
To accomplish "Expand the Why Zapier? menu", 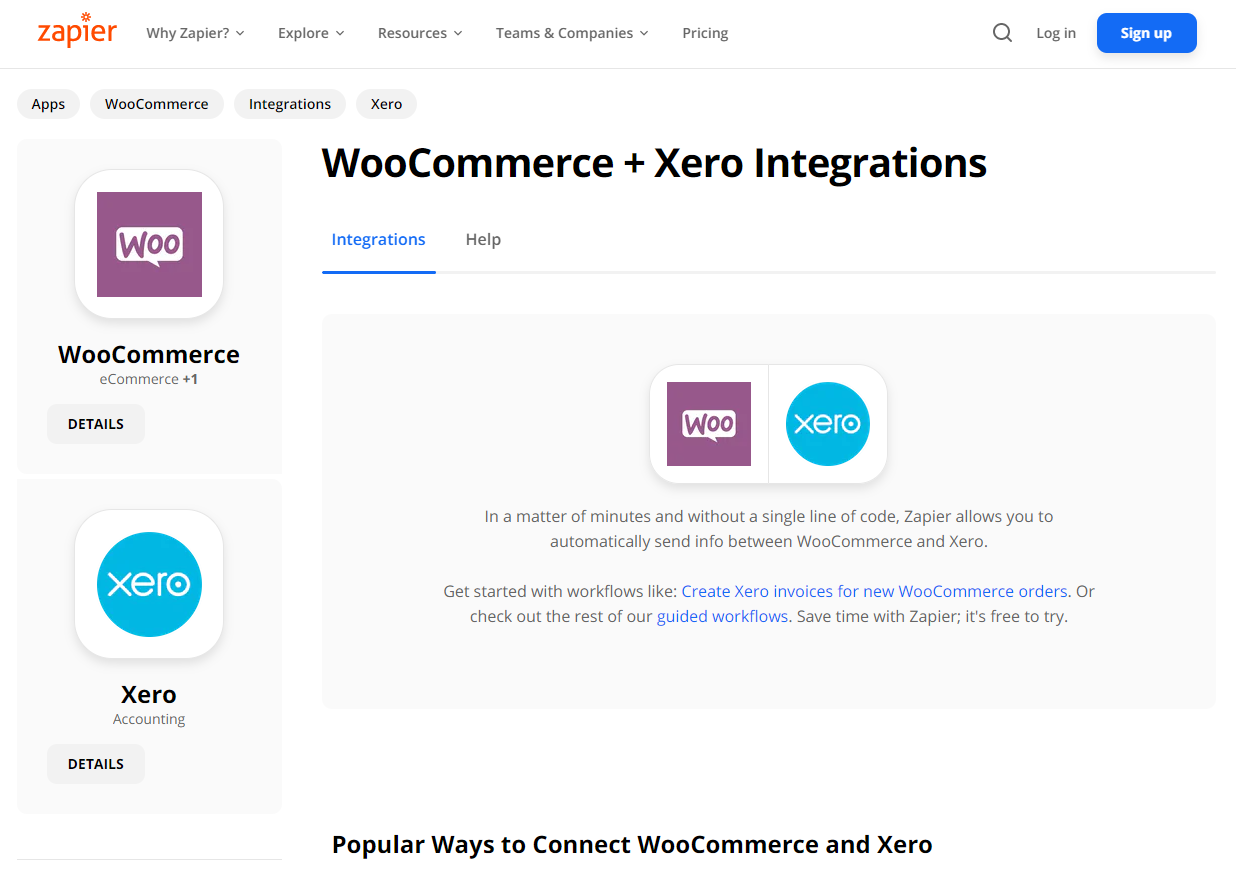I will coord(195,33).
